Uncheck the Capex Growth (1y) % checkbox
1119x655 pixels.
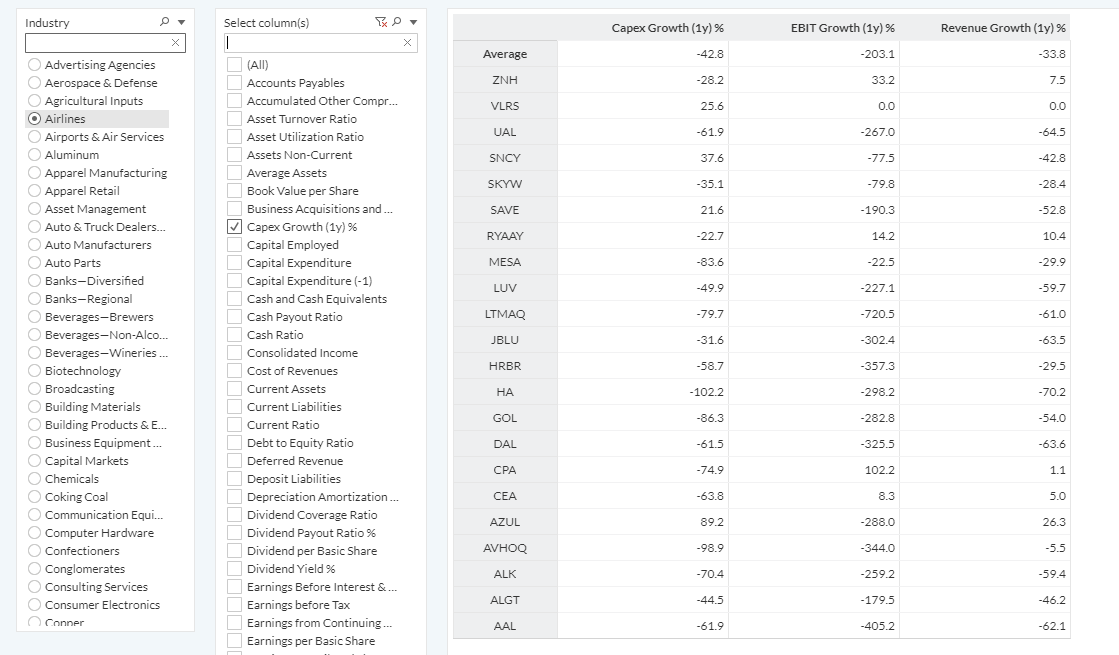234,226
